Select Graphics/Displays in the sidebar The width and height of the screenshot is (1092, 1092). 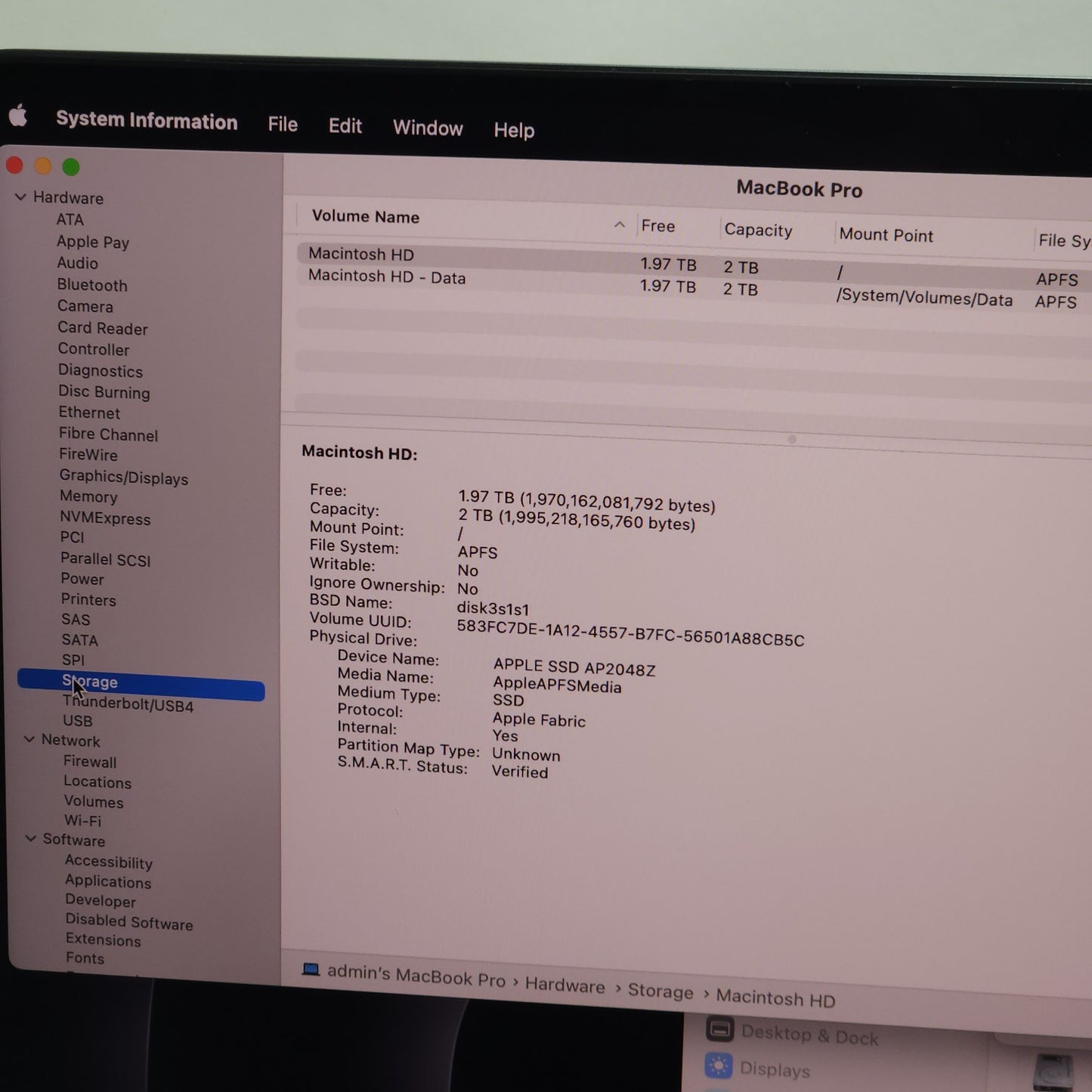tap(124, 477)
